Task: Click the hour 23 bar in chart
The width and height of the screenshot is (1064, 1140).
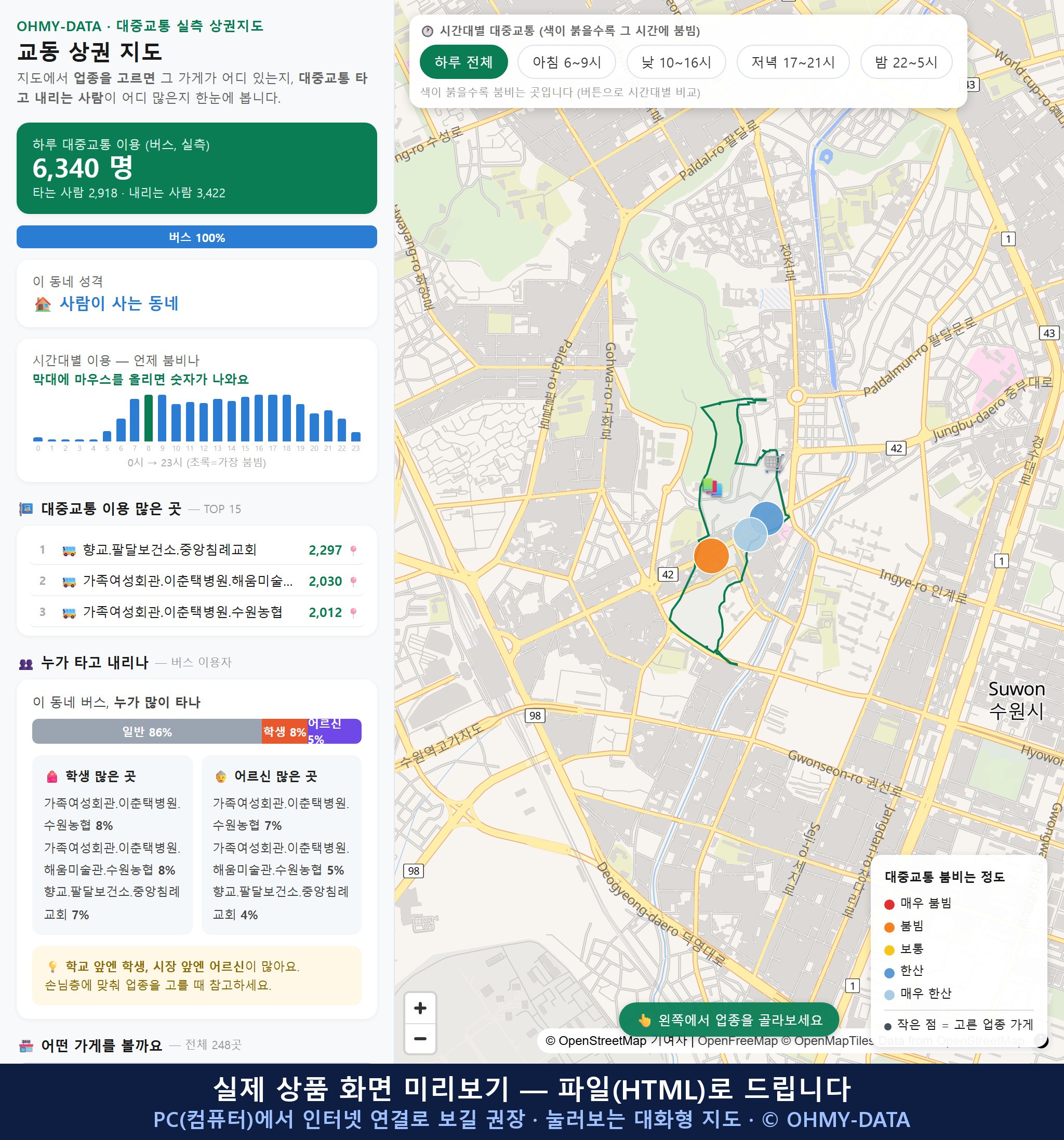Action: tap(356, 436)
